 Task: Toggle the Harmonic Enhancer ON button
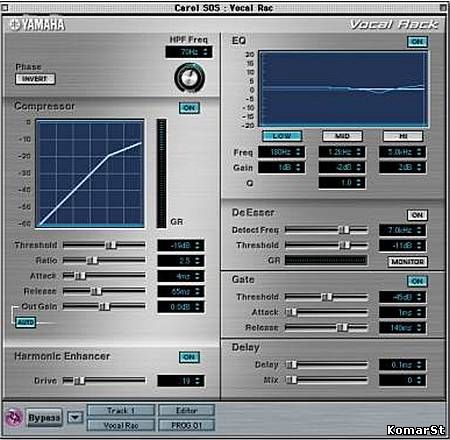pos(189,357)
